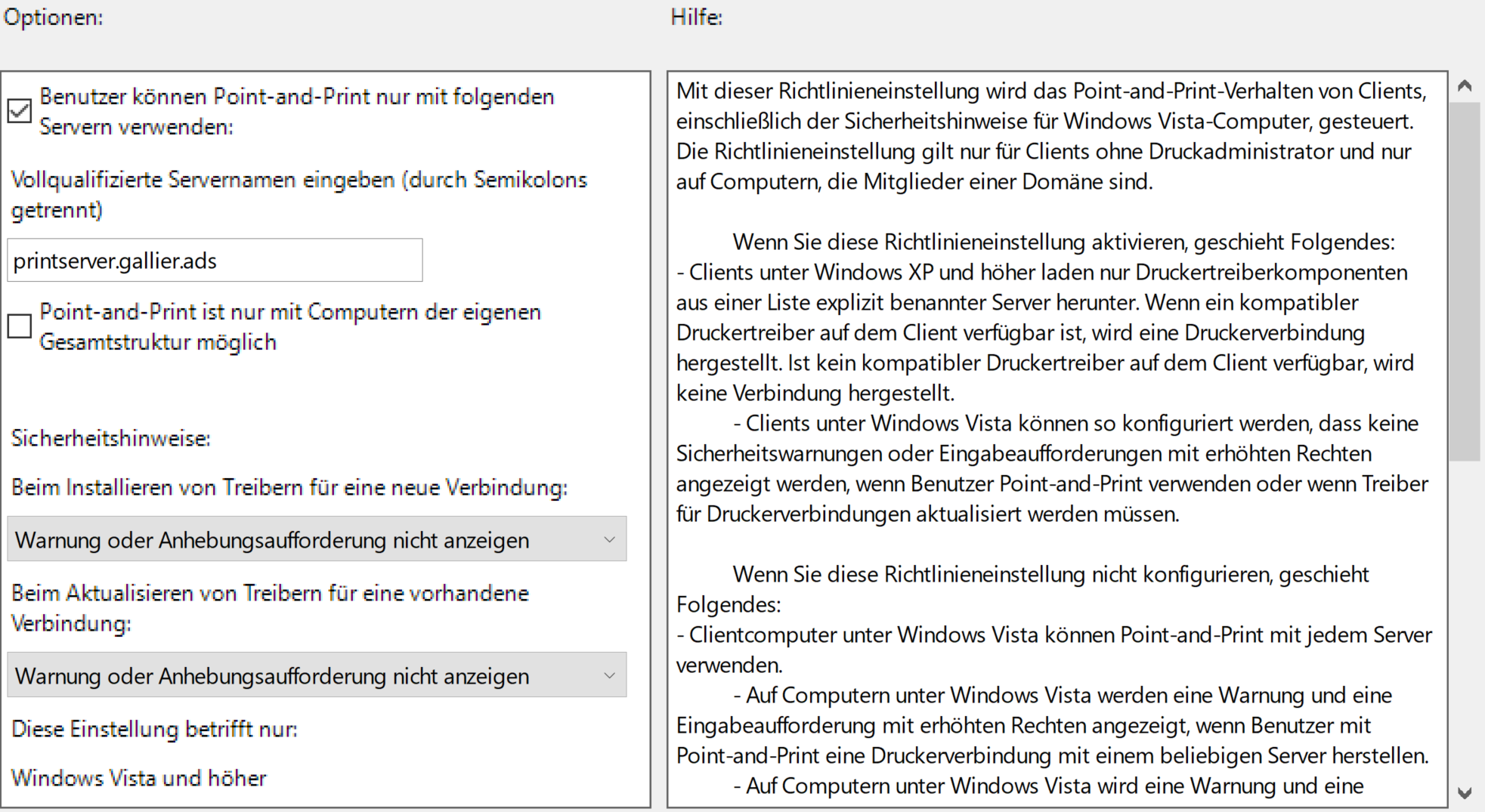Click the 'Gesamtstruktur möglich' checkbox label text
The height and width of the screenshot is (812, 1485).
click(158, 342)
